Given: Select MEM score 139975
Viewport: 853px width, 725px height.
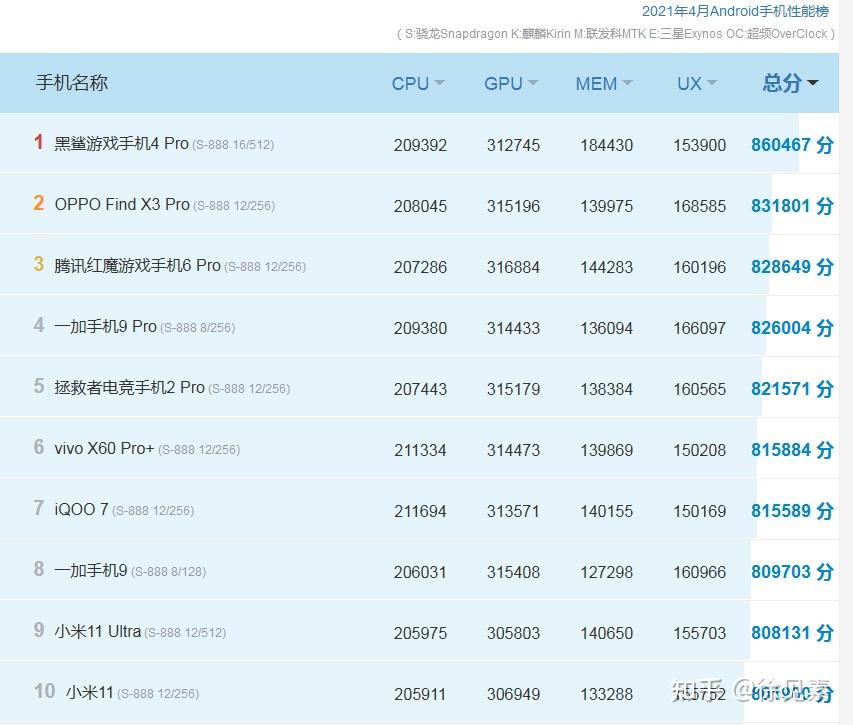Looking at the screenshot, I should (x=607, y=206).
